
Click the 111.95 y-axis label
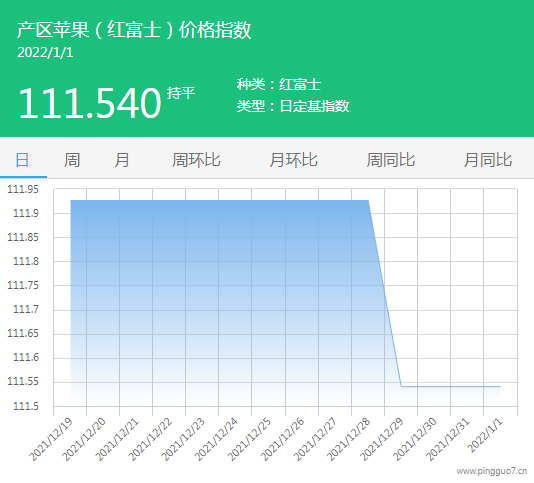23,189
